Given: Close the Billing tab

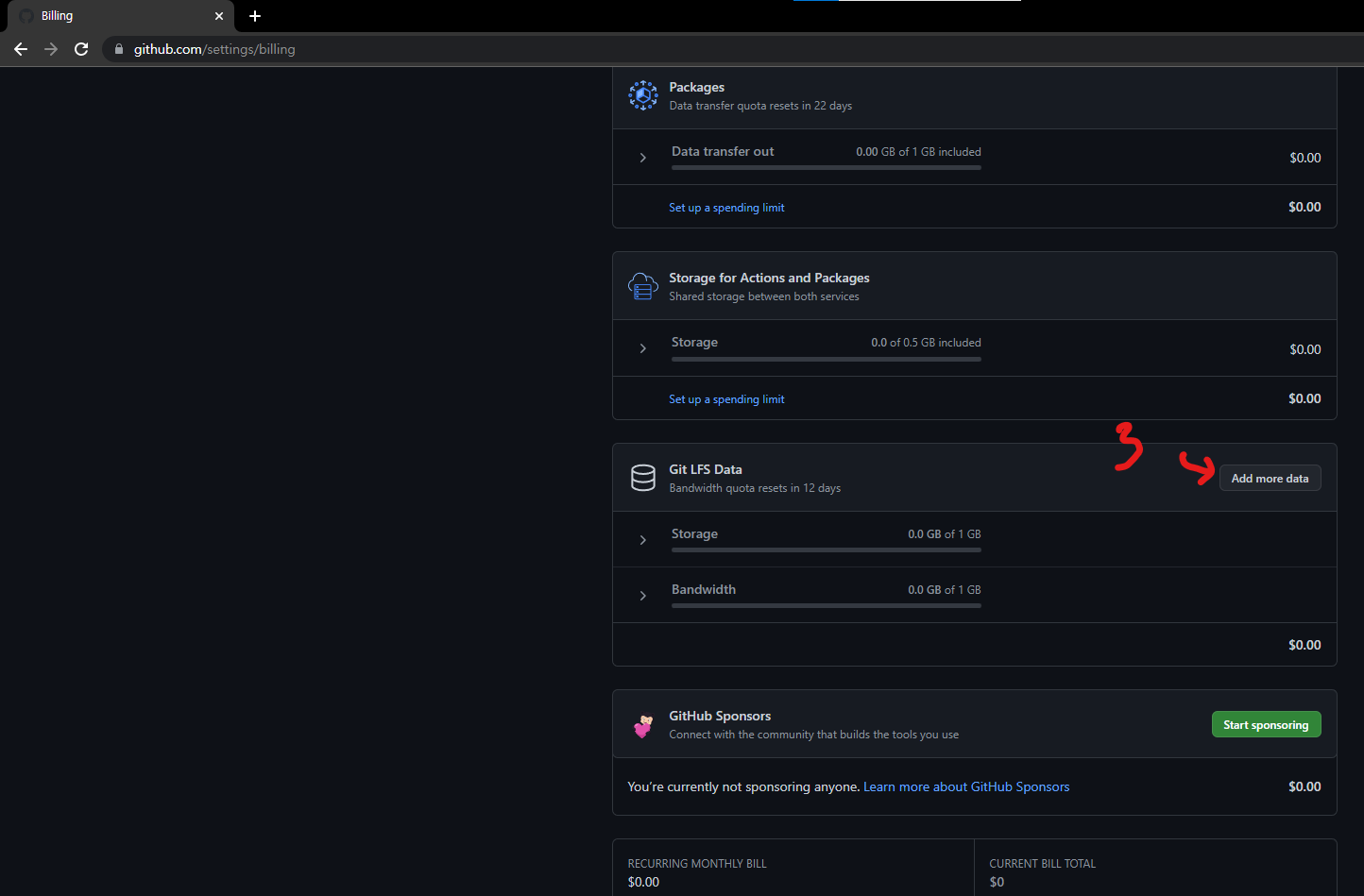Looking at the screenshot, I should pyautogui.click(x=219, y=16).
